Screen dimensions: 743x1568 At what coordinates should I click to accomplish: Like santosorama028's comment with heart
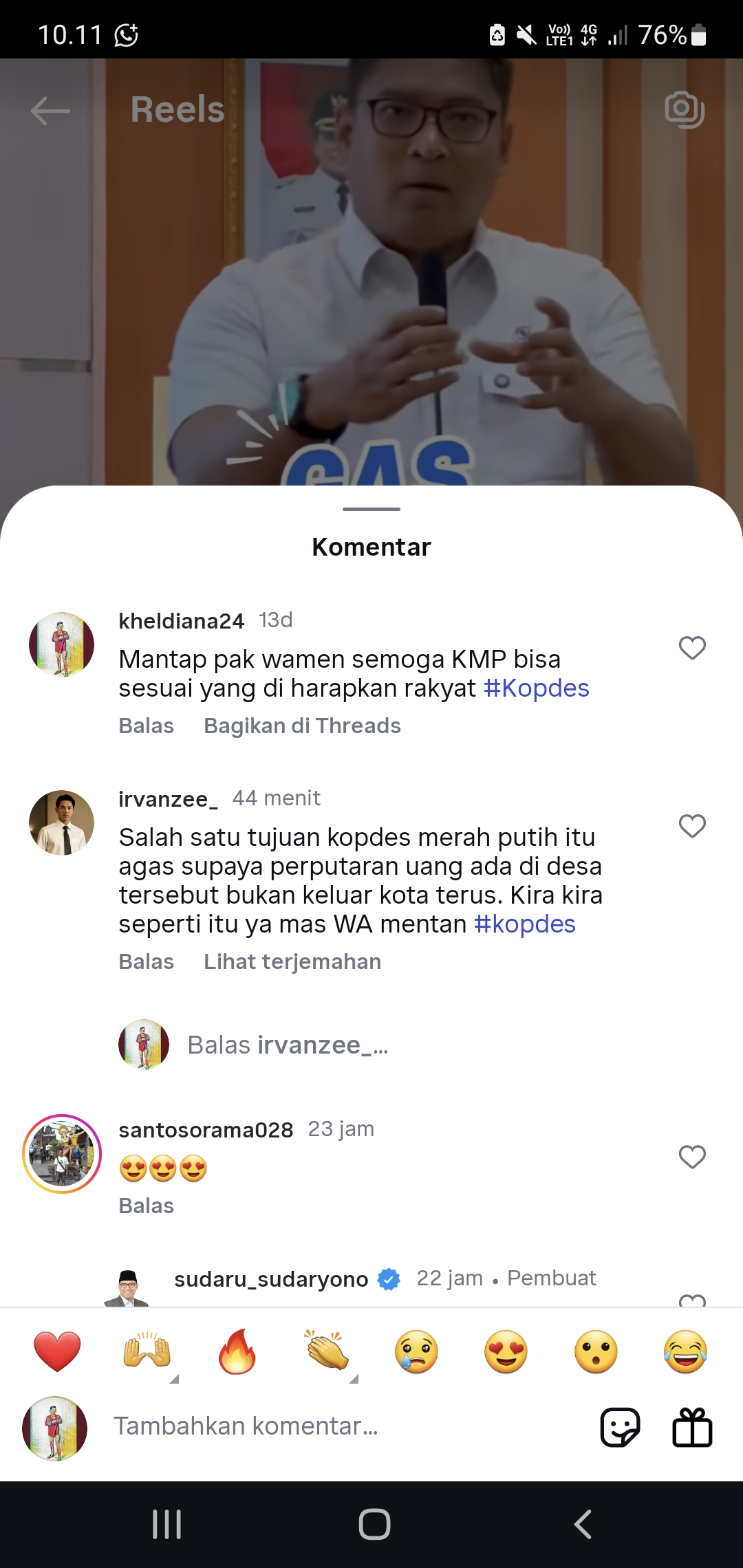[x=692, y=1157]
